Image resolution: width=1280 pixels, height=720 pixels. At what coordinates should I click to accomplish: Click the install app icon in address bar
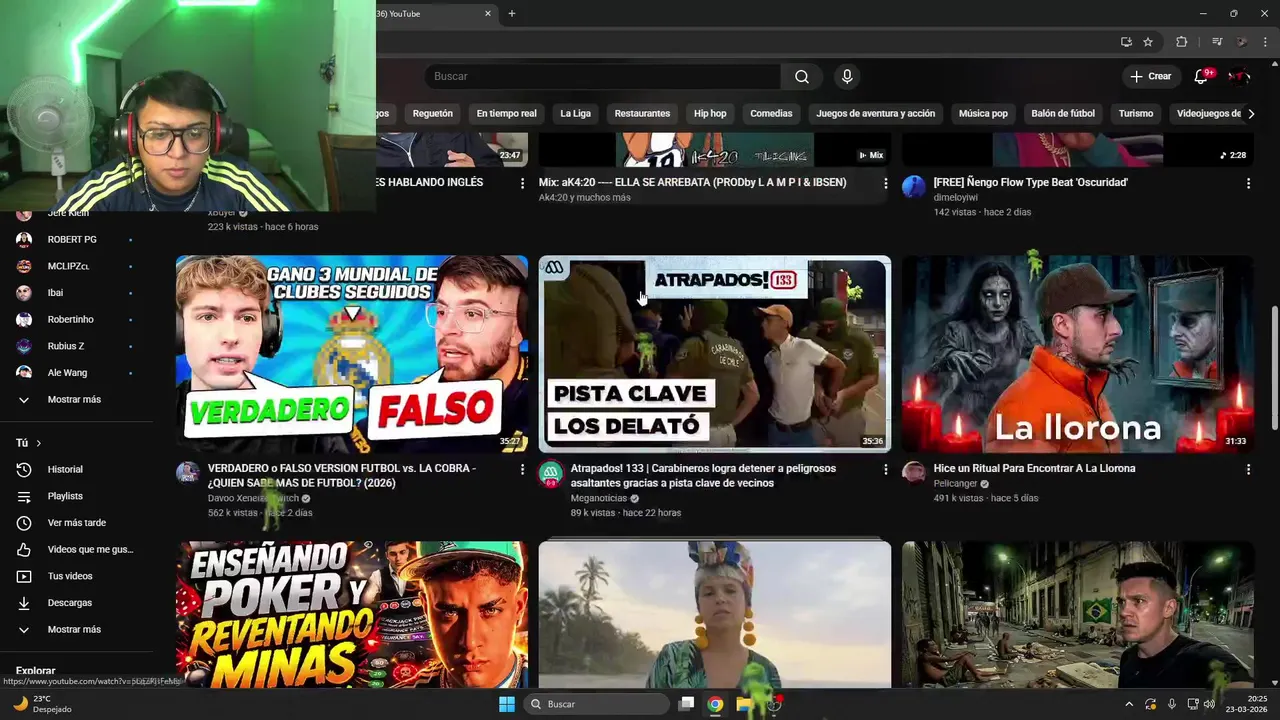point(1126,42)
